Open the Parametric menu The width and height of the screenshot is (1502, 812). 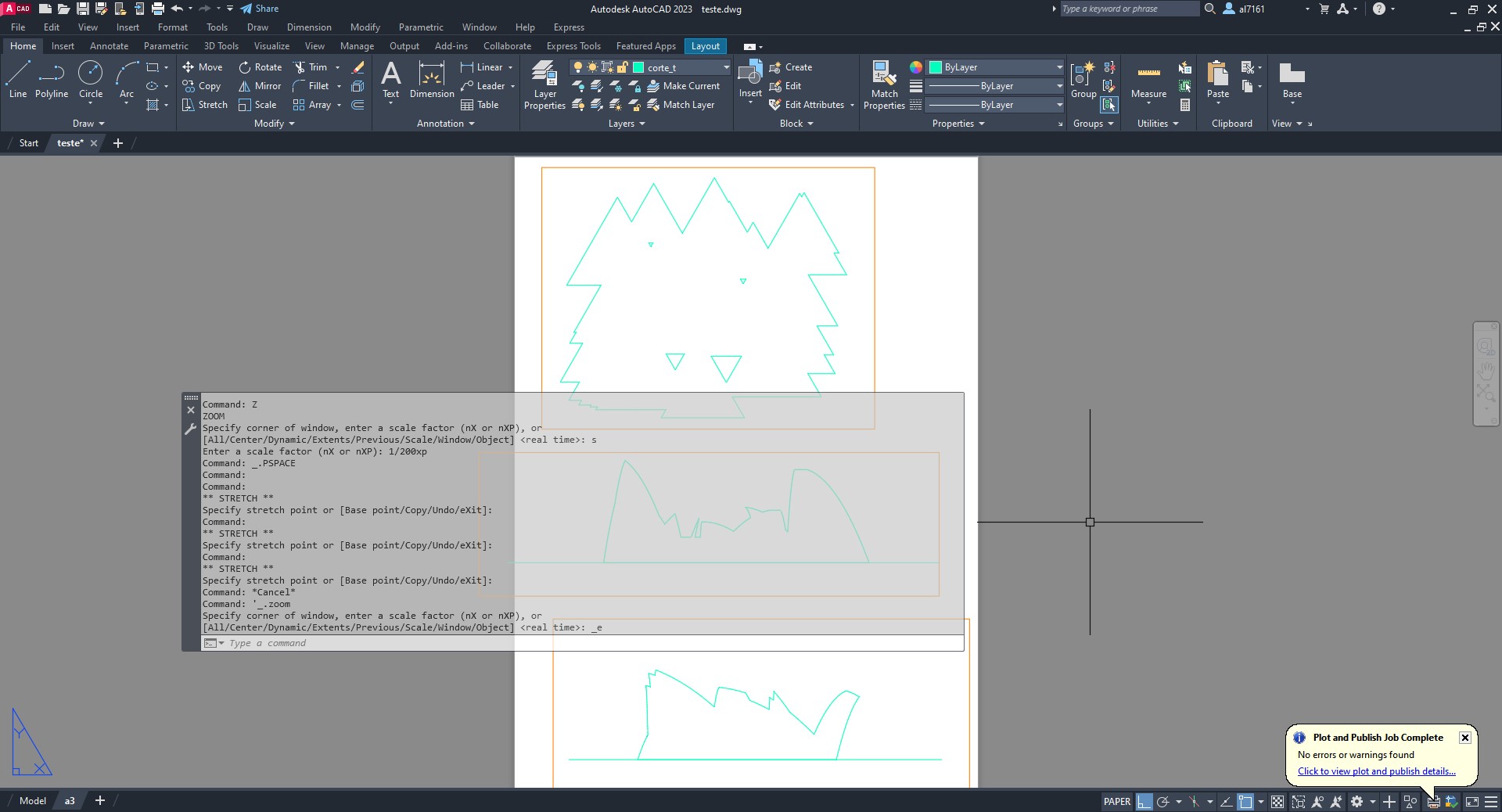pos(420,27)
